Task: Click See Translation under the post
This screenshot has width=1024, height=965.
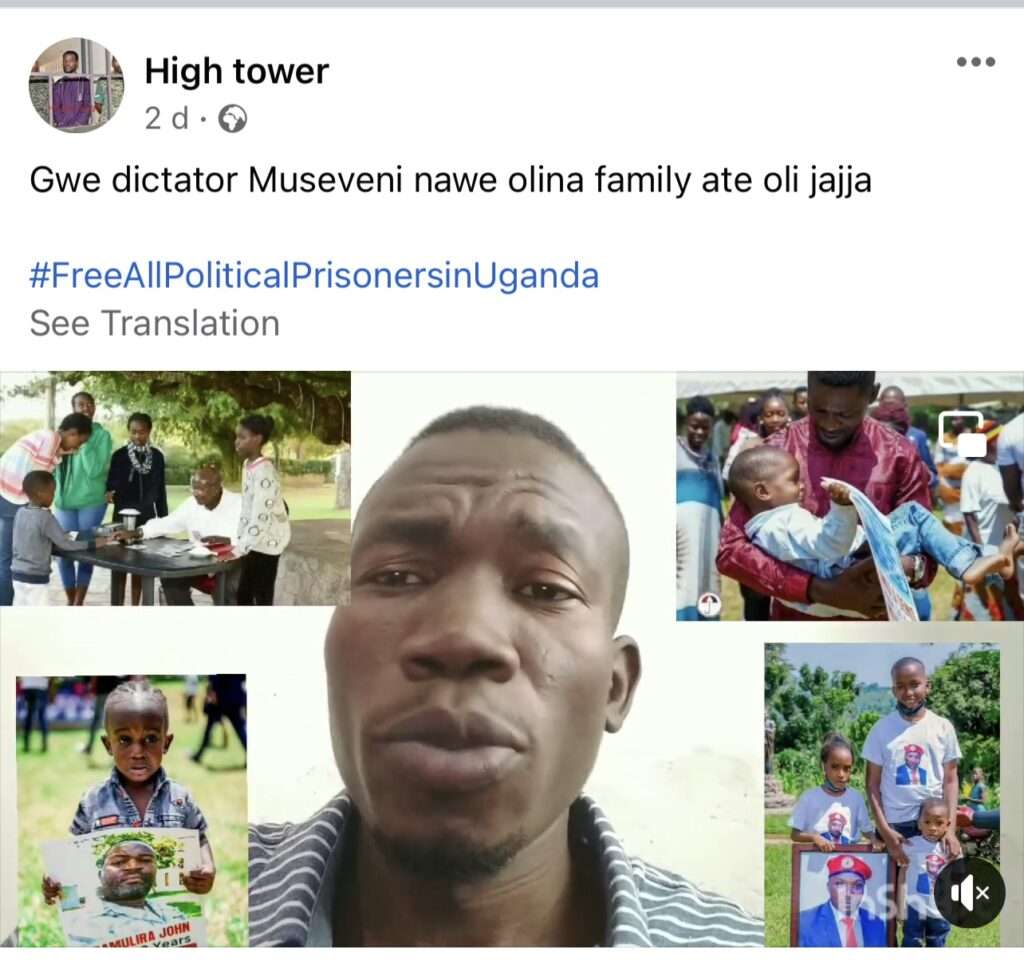Action: (x=155, y=323)
